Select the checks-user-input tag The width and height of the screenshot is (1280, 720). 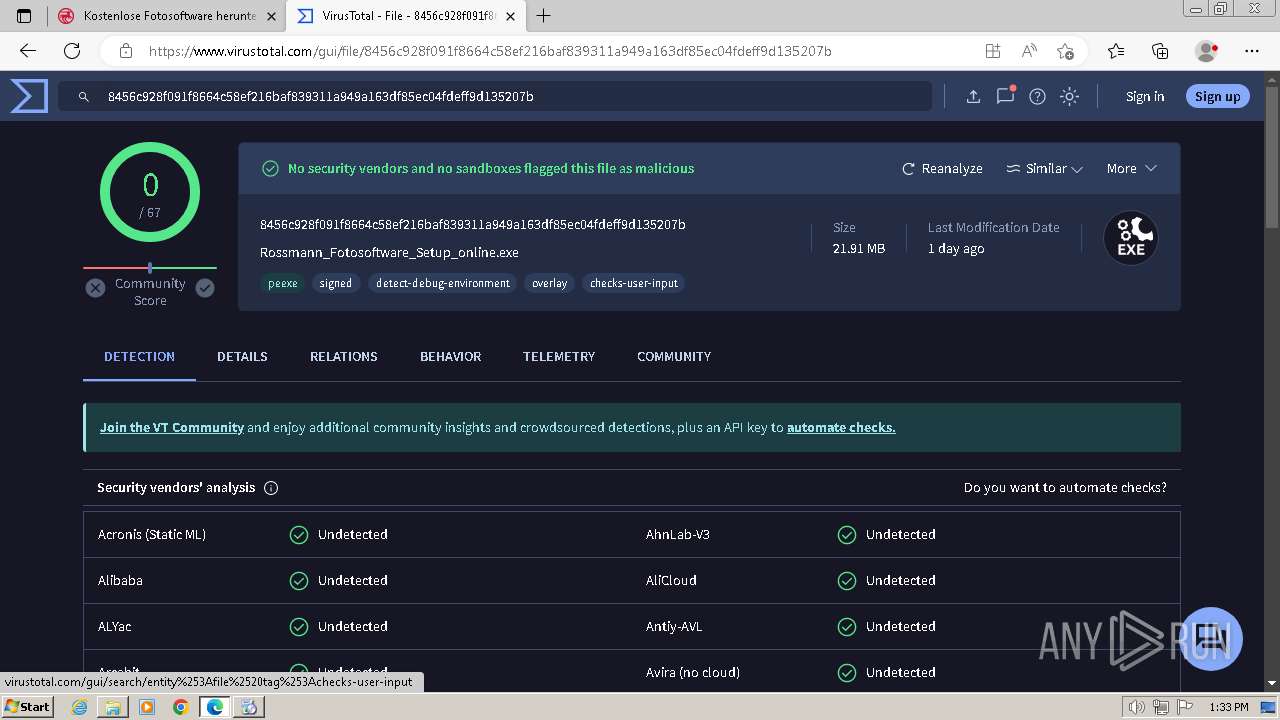click(634, 283)
